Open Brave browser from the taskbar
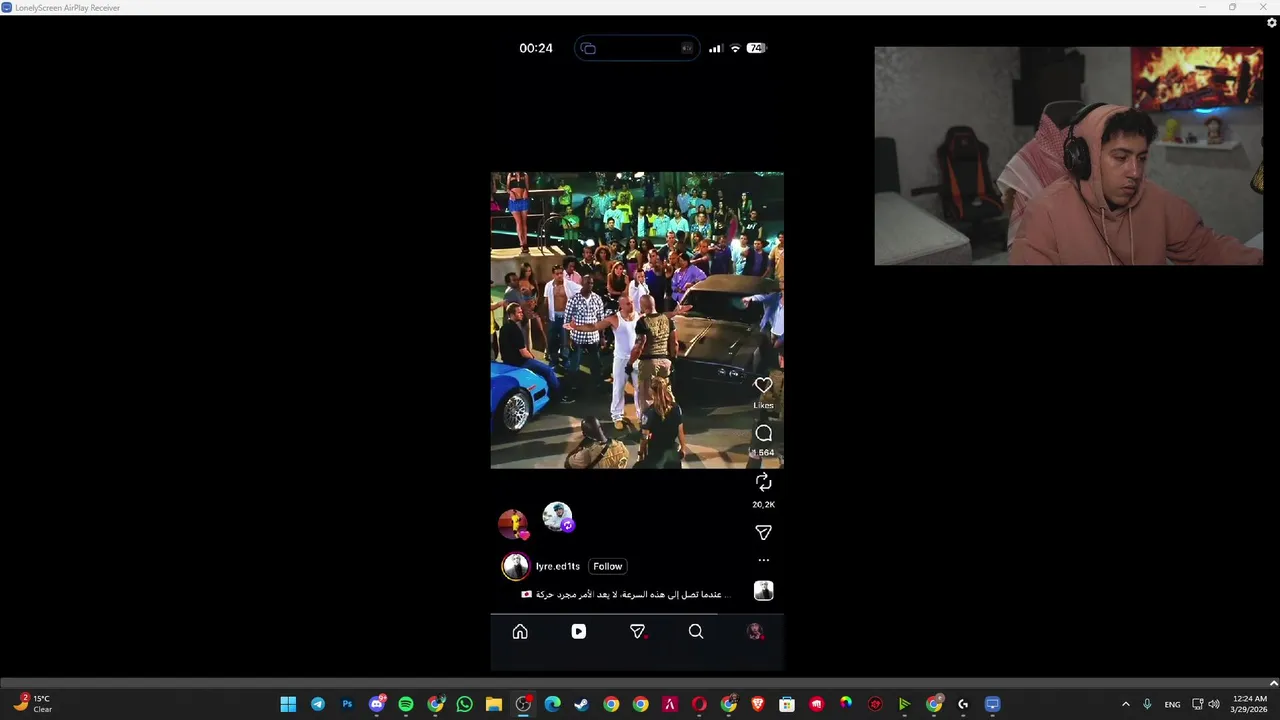The image size is (1280, 720). click(x=758, y=704)
